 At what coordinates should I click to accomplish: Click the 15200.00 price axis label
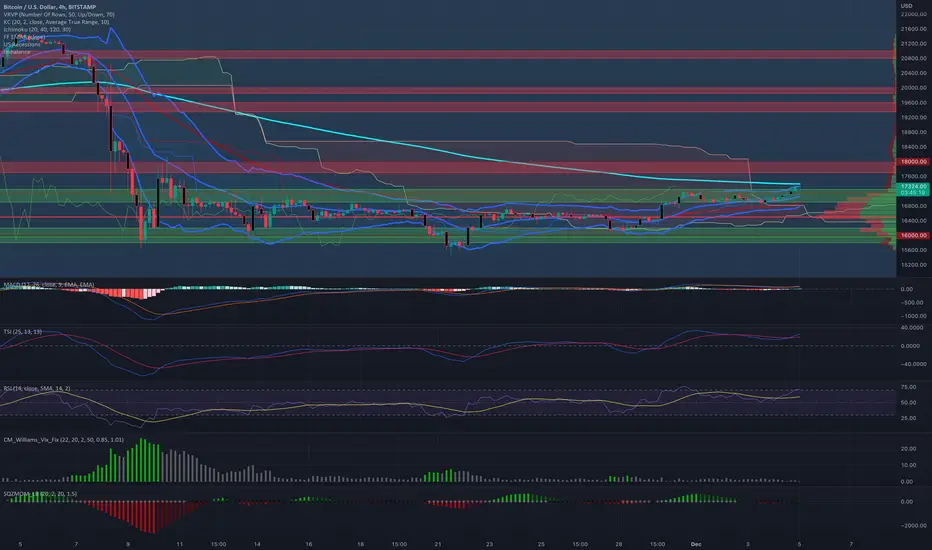point(914,265)
